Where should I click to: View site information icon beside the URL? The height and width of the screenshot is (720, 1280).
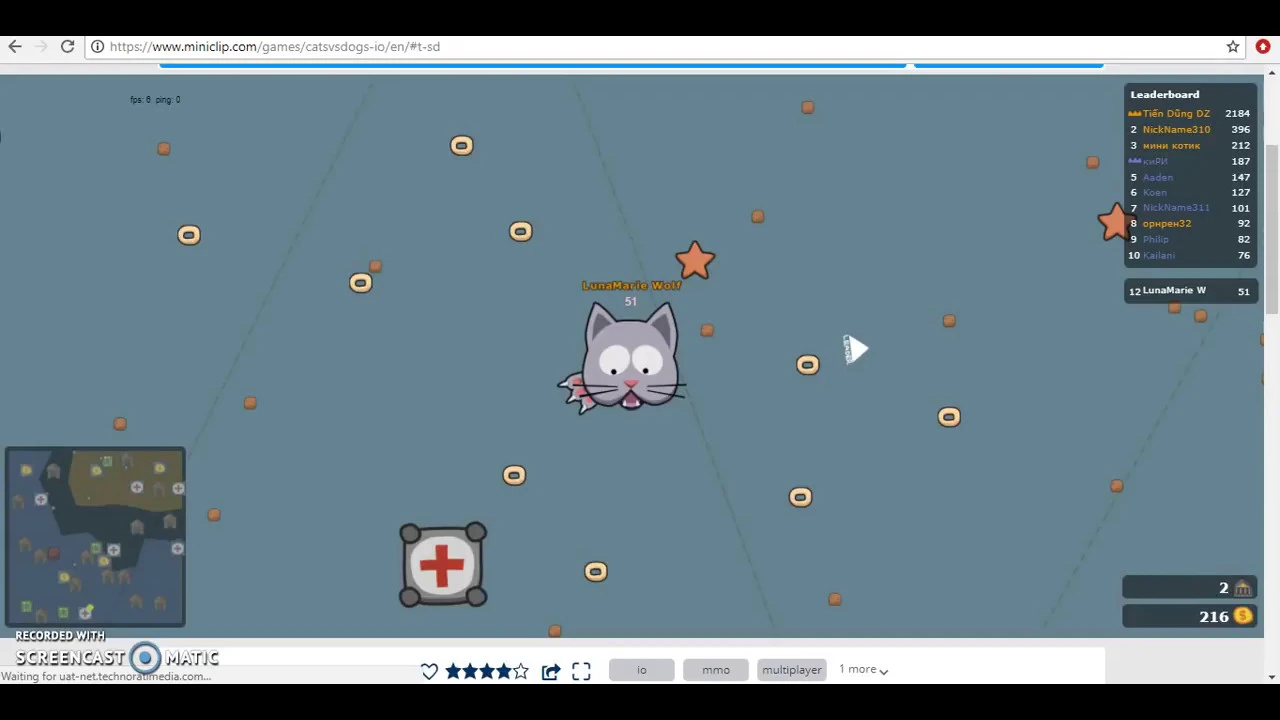97,46
